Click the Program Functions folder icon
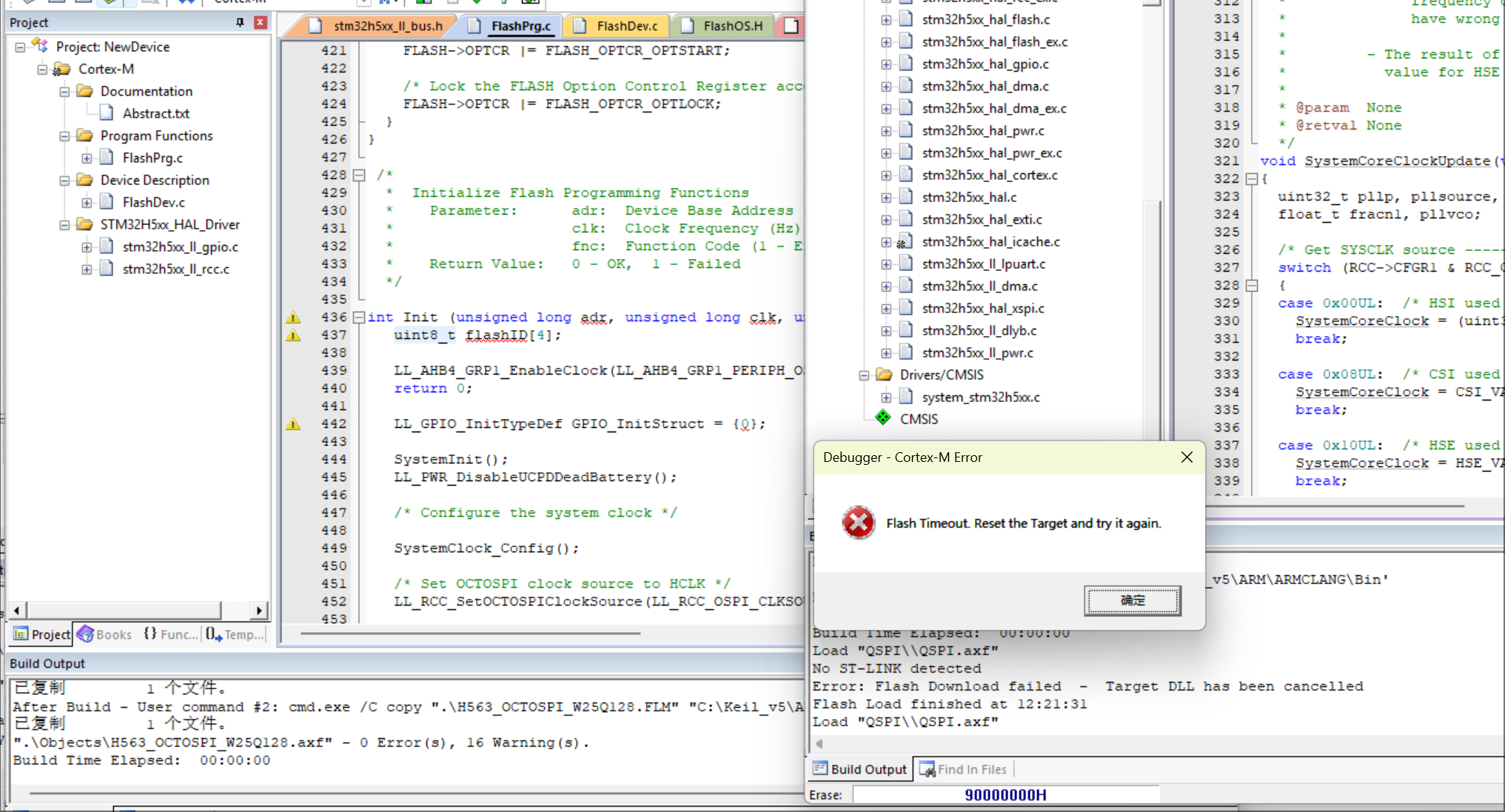Viewport: 1505px width, 812px height. click(x=84, y=135)
